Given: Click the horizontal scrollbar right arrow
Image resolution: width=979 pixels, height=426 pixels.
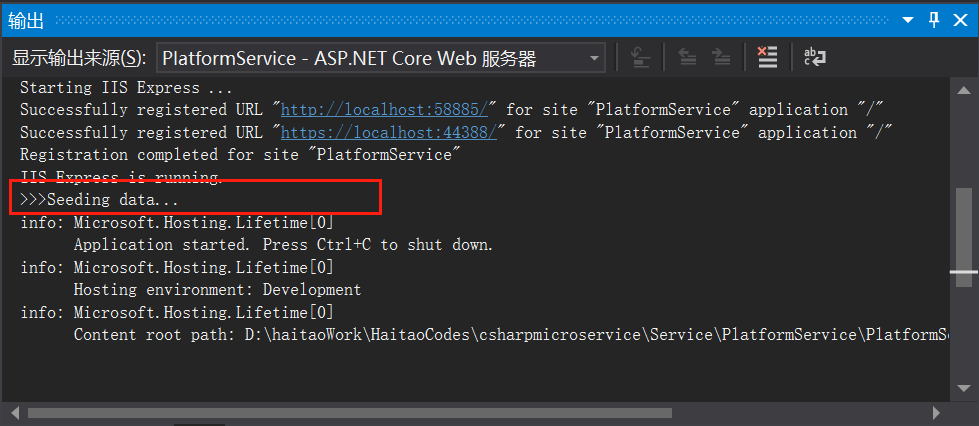Looking at the screenshot, I should point(935,413).
